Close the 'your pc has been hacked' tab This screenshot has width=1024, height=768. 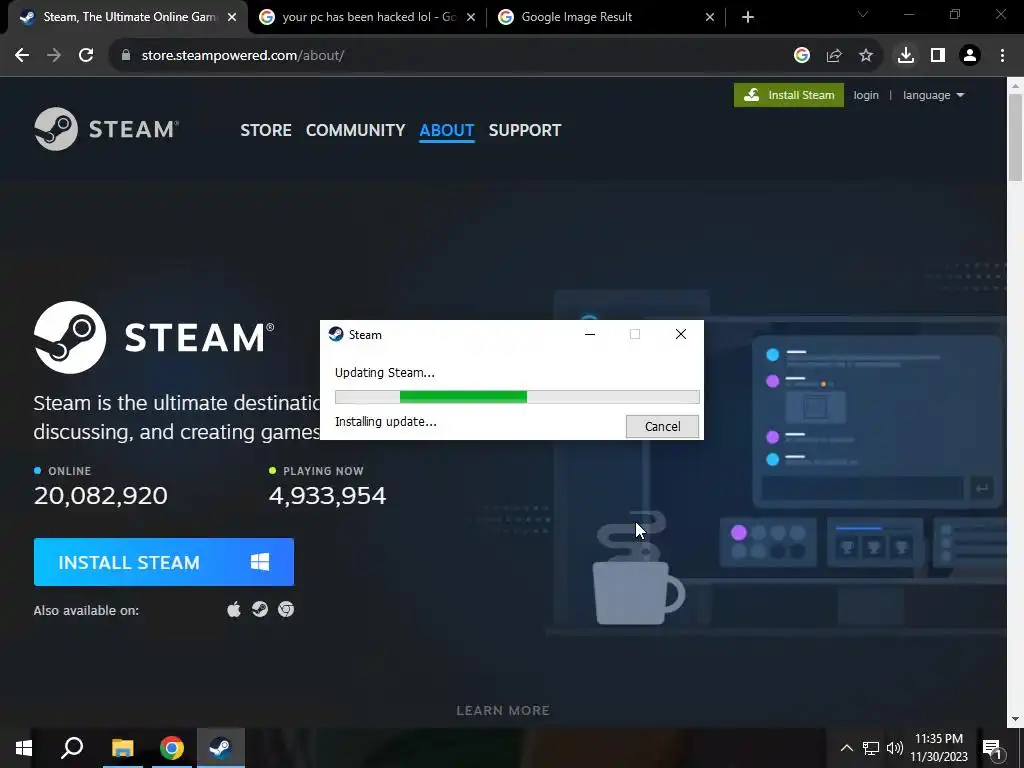click(x=471, y=17)
